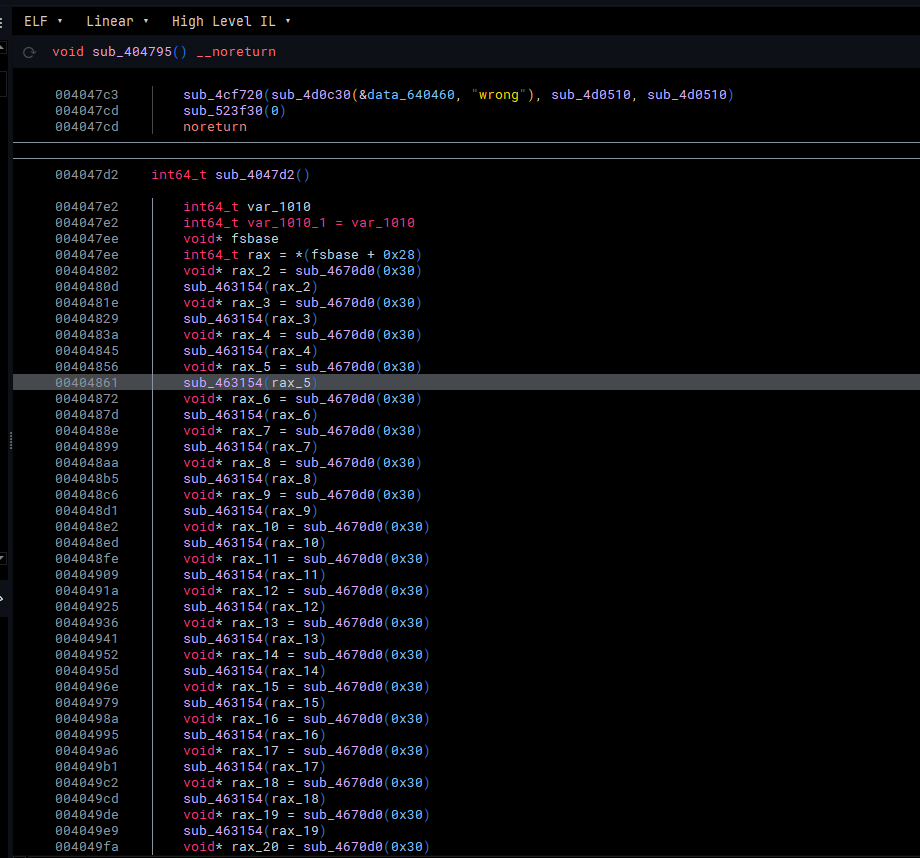This screenshot has width=920, height=858.
Task: Click sub_4670d0 call at address 00404802
Action: 334,271
